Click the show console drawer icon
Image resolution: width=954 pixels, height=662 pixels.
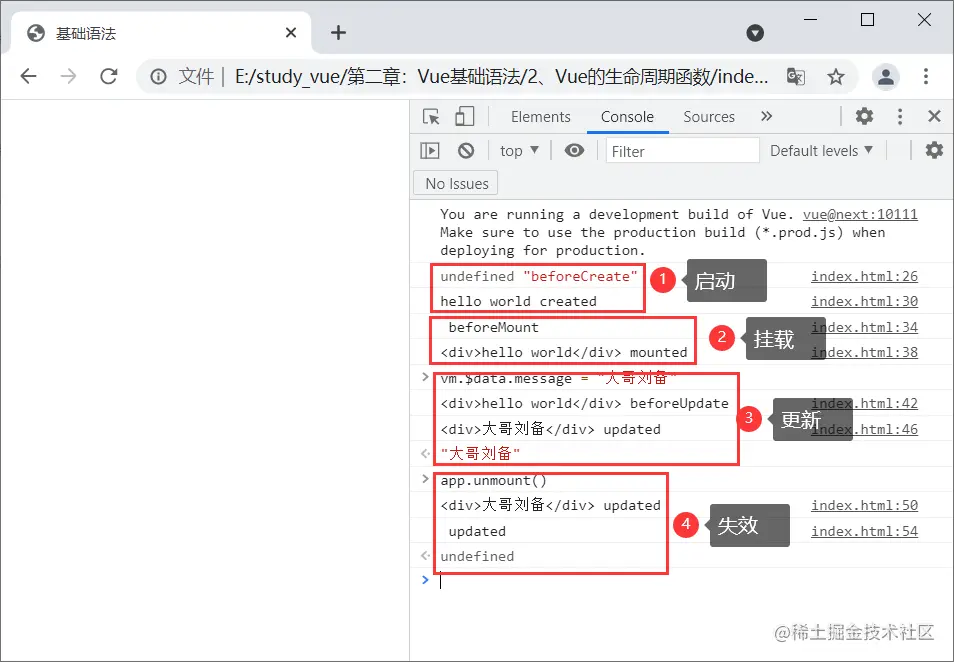tap(429, 150)
